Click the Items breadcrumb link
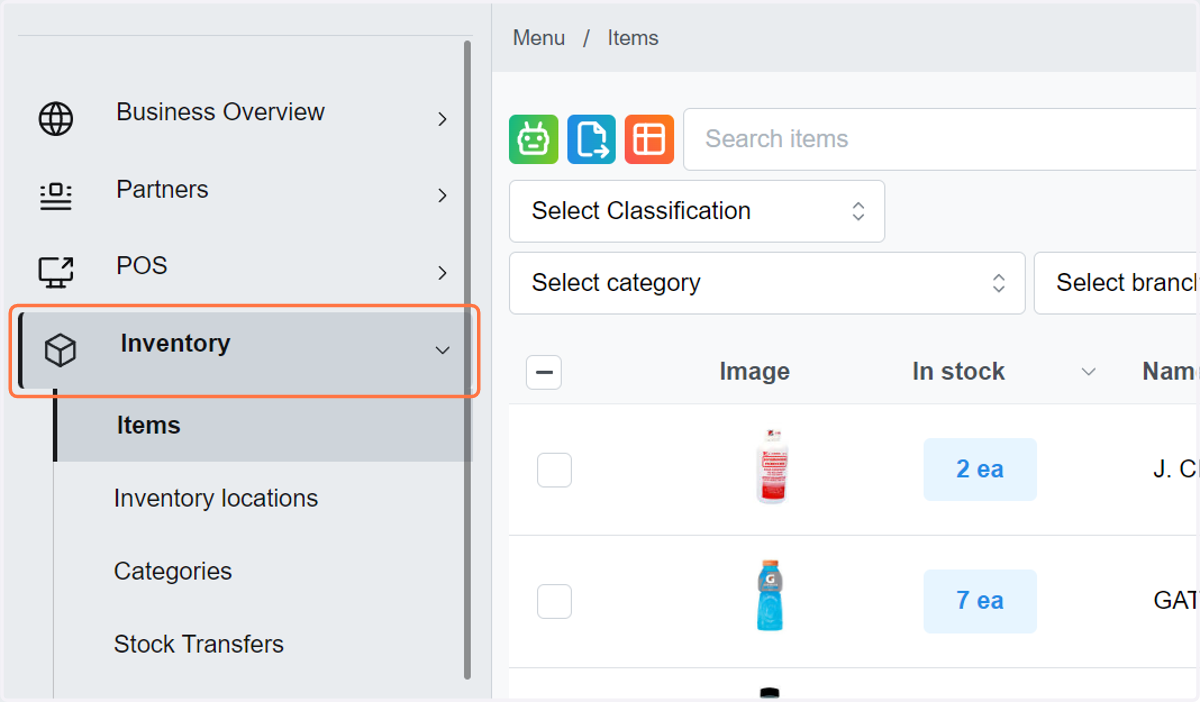The image size is (1200, 702). pyautogui.click(x=633, y=38)
